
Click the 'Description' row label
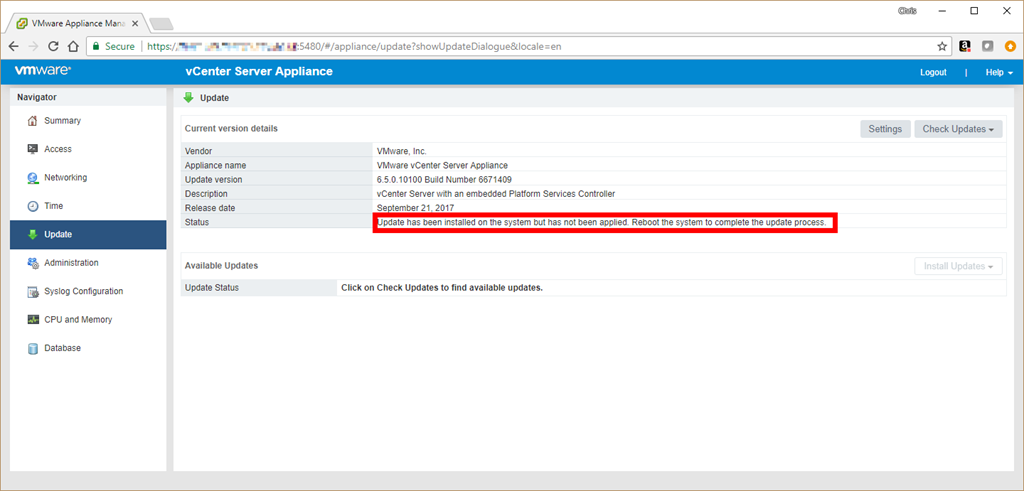click(206, 194)
